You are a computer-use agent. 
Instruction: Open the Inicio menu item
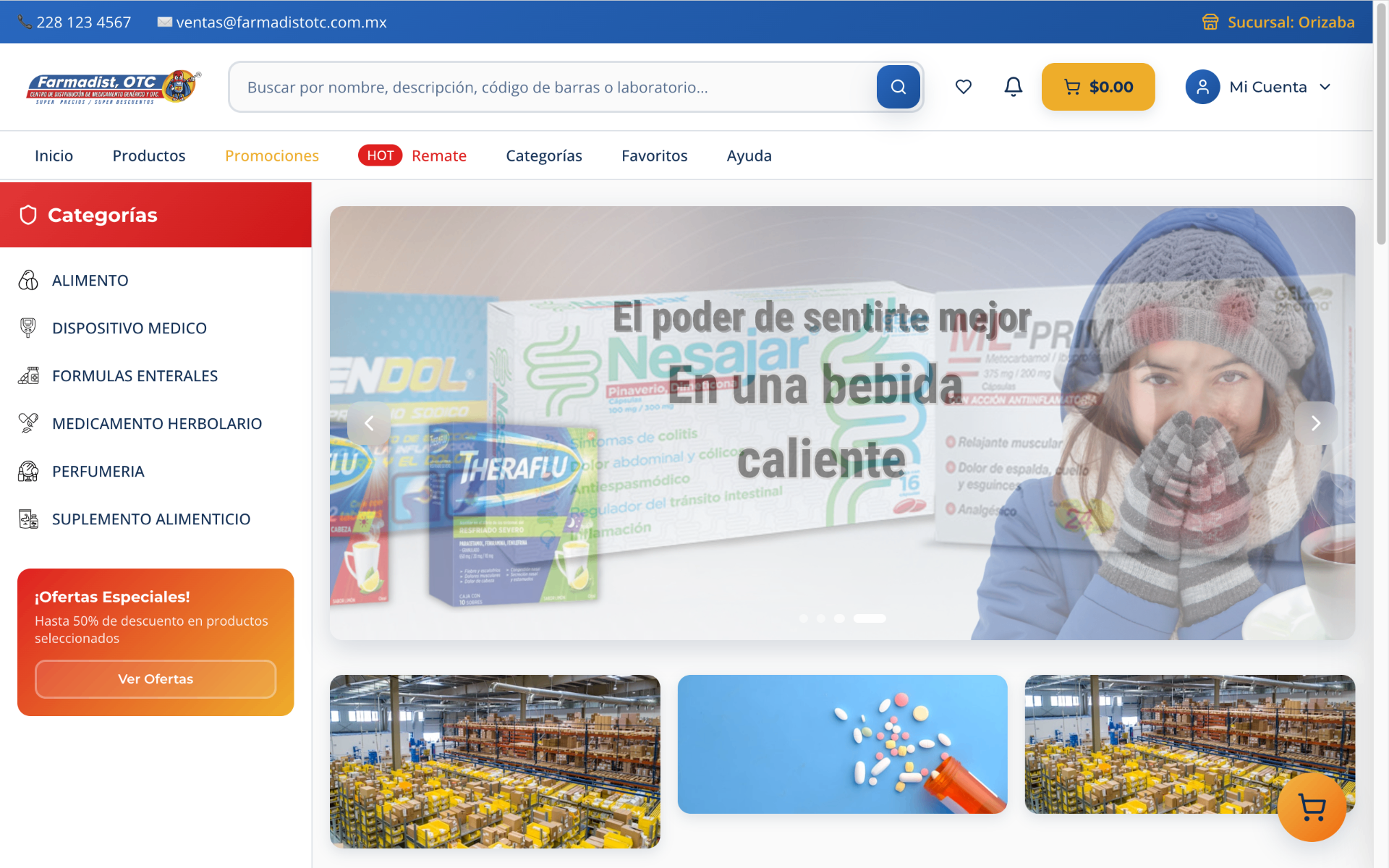pos(54,156)
